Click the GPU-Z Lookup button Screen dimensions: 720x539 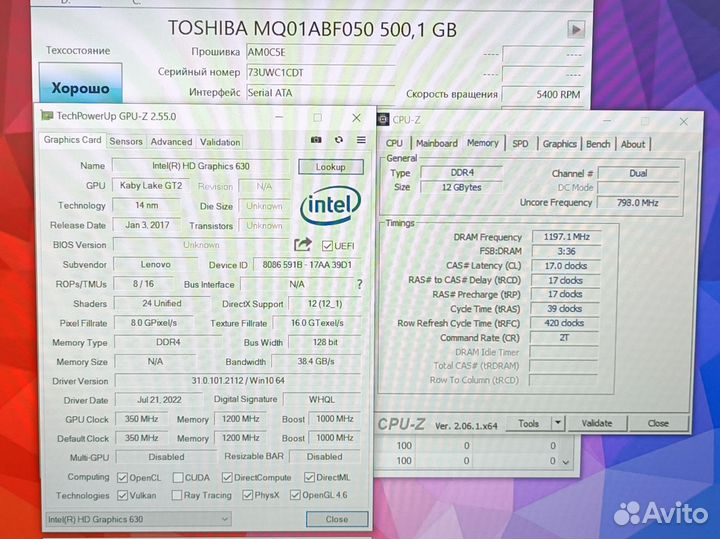(x=331, y=167)
